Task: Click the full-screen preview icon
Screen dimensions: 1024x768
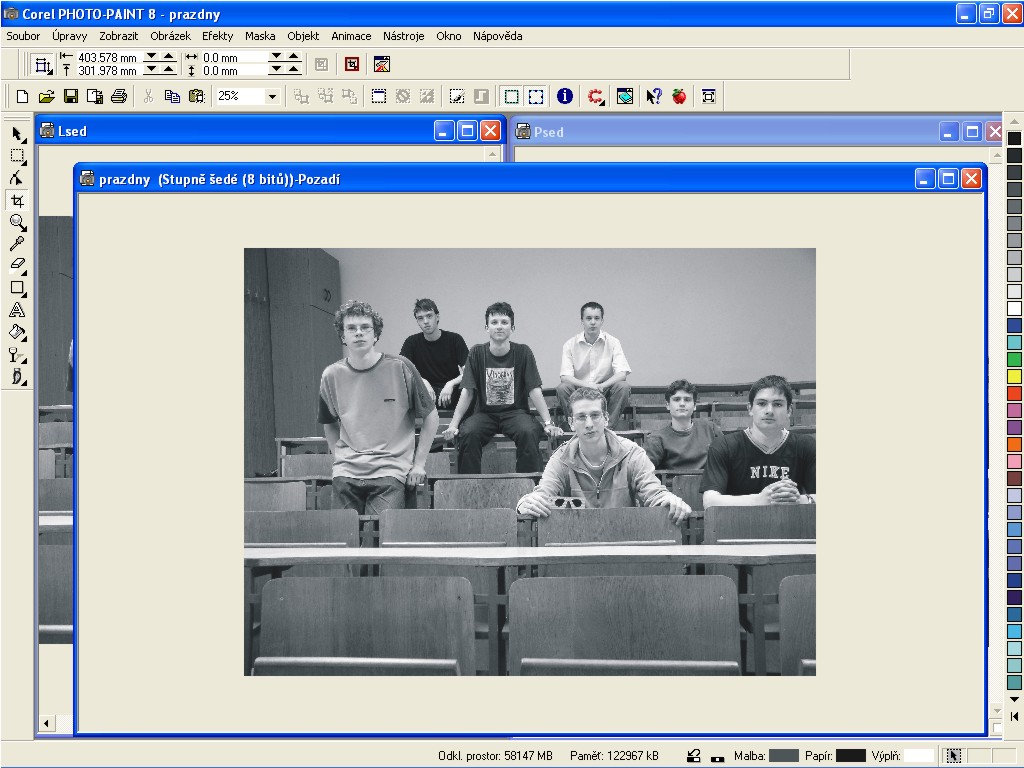Action: point(709,97)
